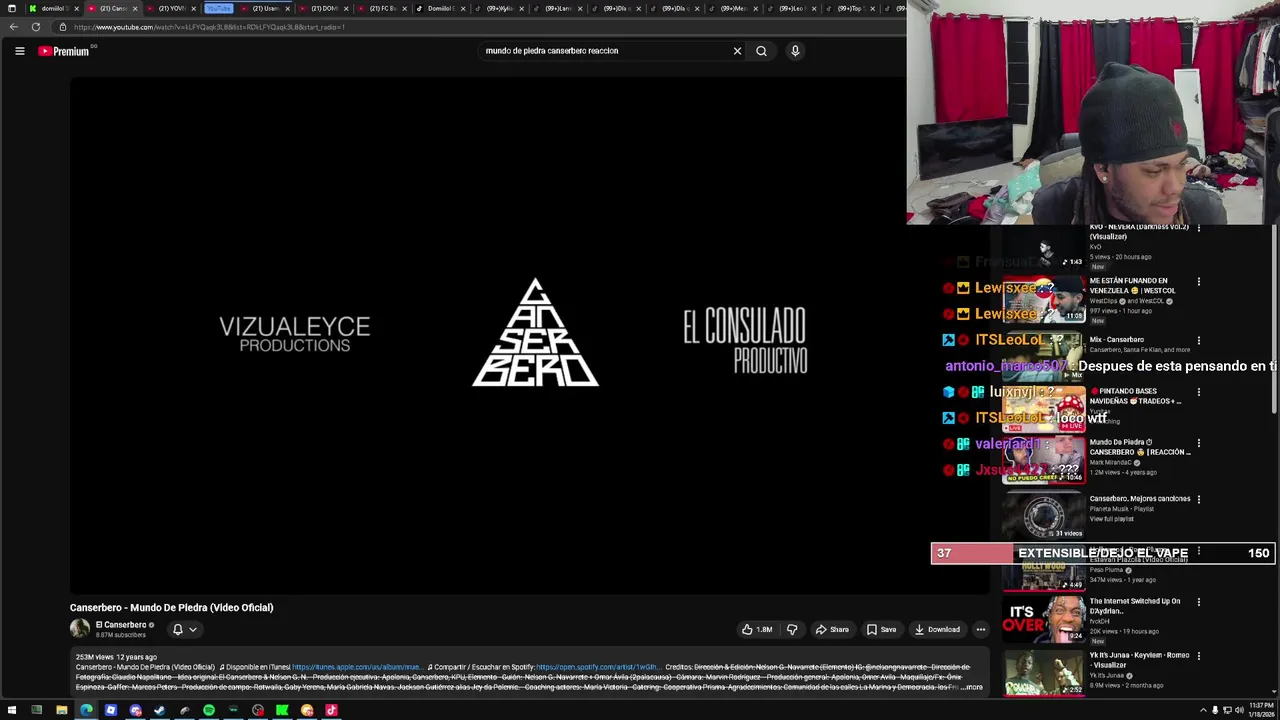Go to YouTube Premium home logo
The width and height of the screenshot is (1280, 720).
[x=65, y=51]
